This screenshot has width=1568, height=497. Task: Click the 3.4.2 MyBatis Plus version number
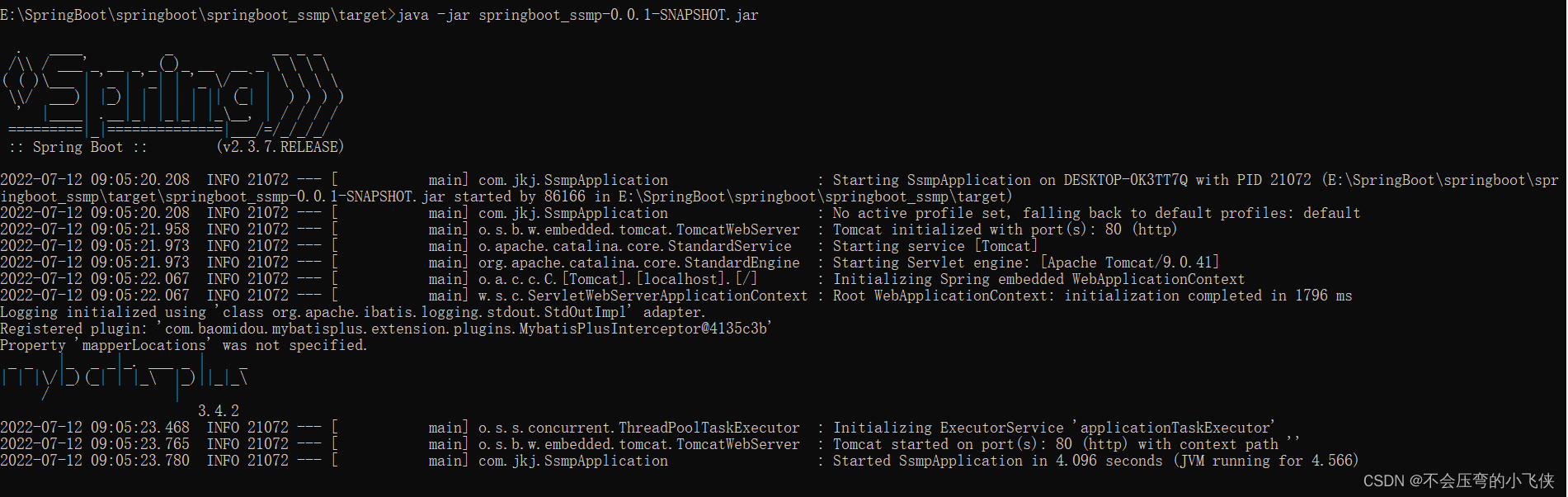[219, 410]
